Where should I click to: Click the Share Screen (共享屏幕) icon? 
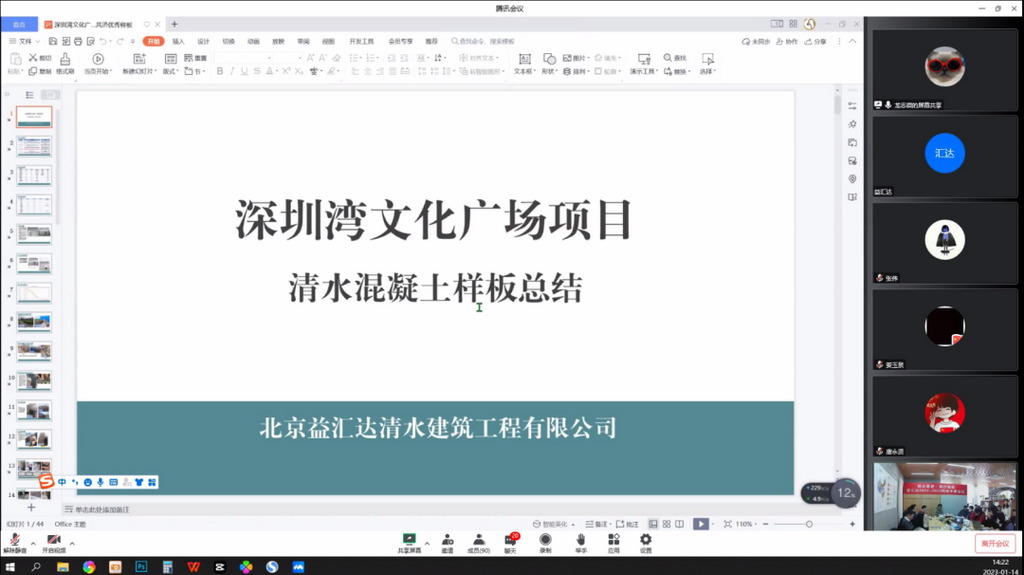click(x=409, y=539)
